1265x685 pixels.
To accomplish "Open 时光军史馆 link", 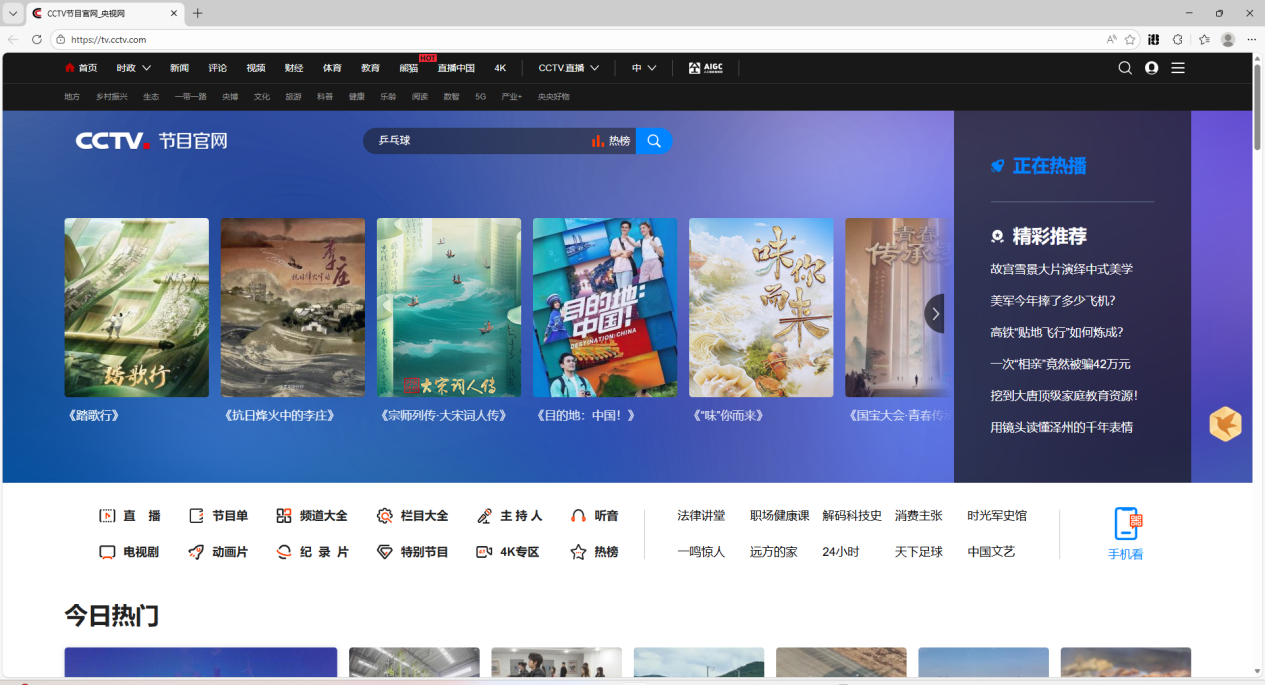I will point(997,516).
